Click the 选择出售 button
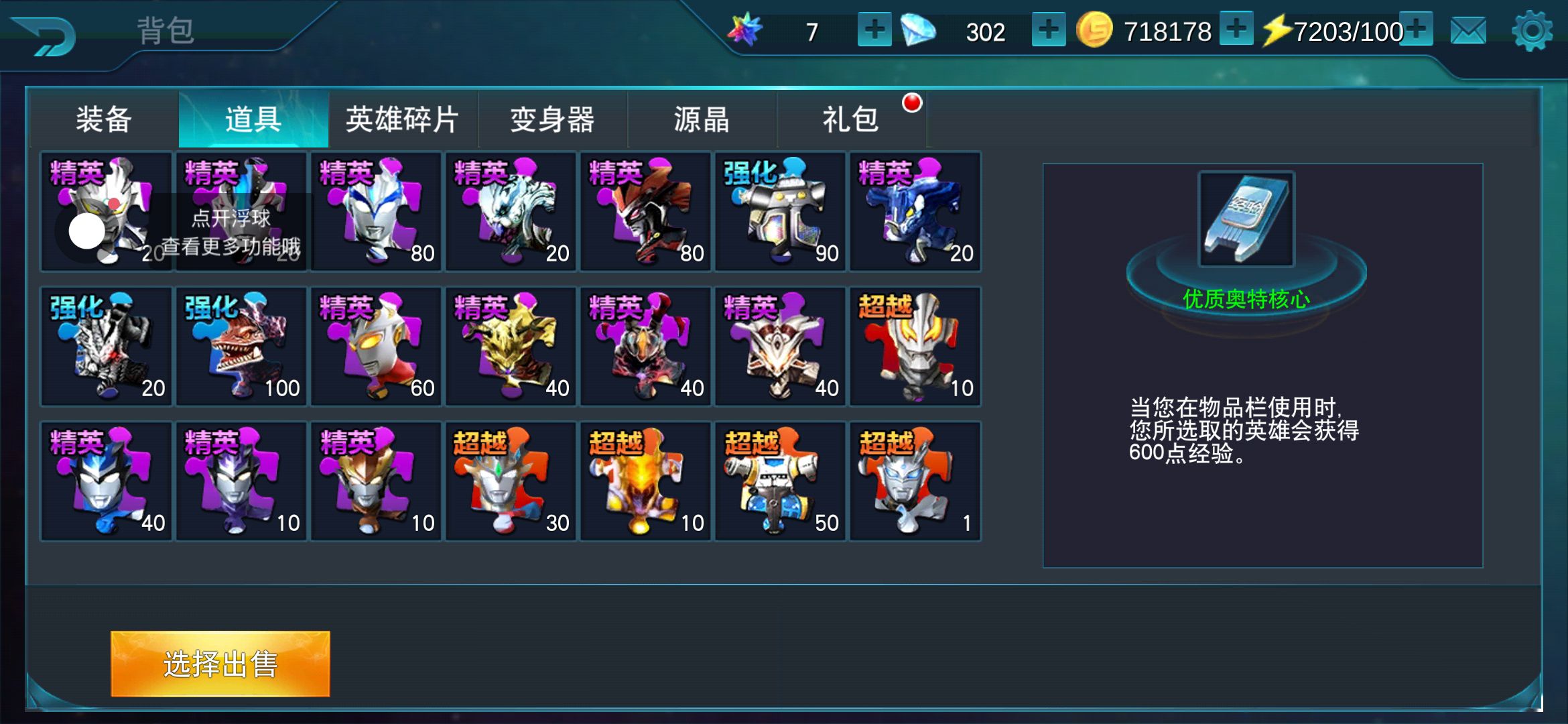The image size is (1568, 724). [220, 664]
